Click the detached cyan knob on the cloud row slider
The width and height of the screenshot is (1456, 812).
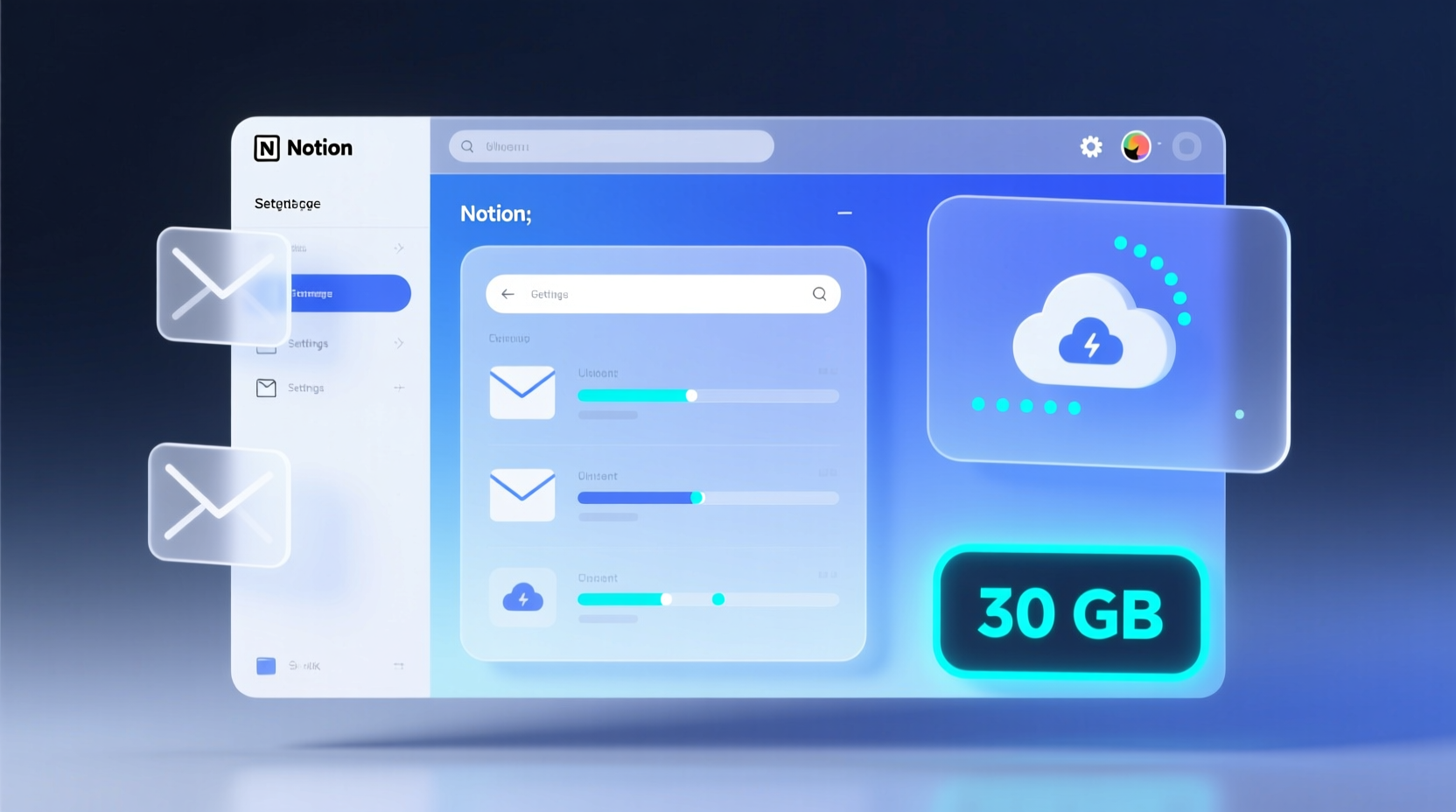coord(718,599)
